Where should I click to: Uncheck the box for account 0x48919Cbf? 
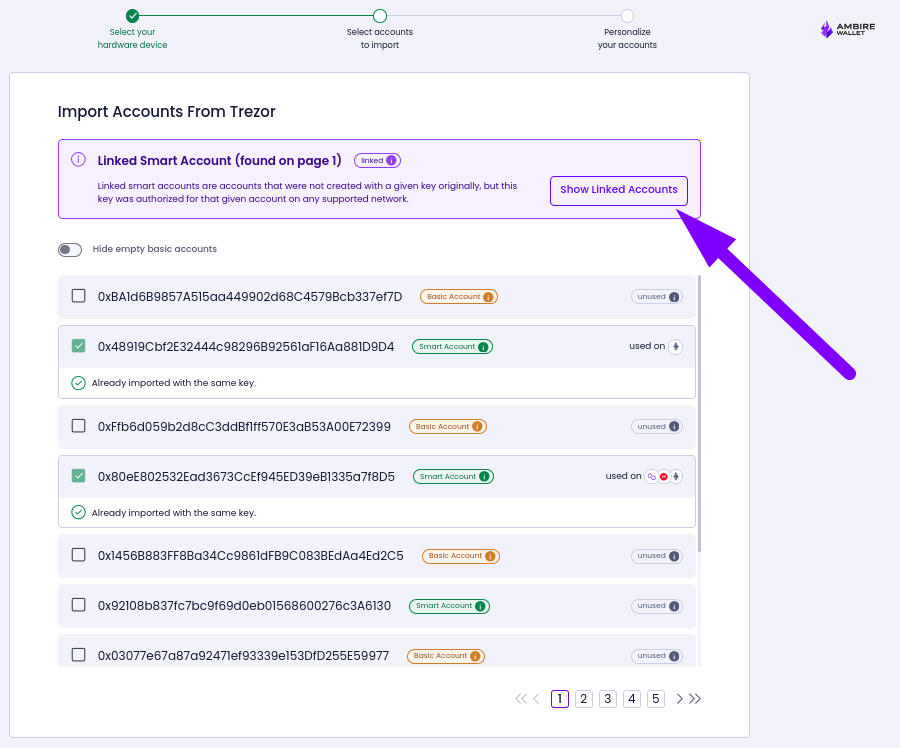[79, 346]
